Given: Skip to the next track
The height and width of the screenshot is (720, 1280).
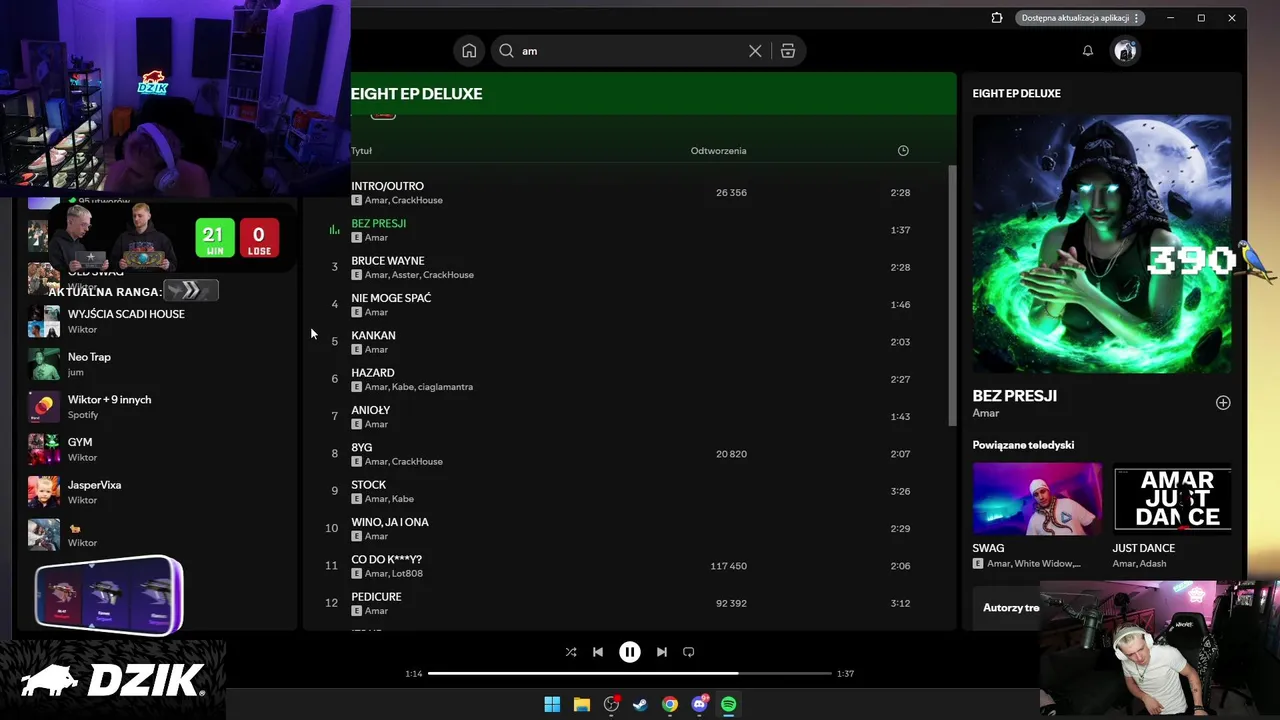Looking at the screenshot, I should 662,652.
